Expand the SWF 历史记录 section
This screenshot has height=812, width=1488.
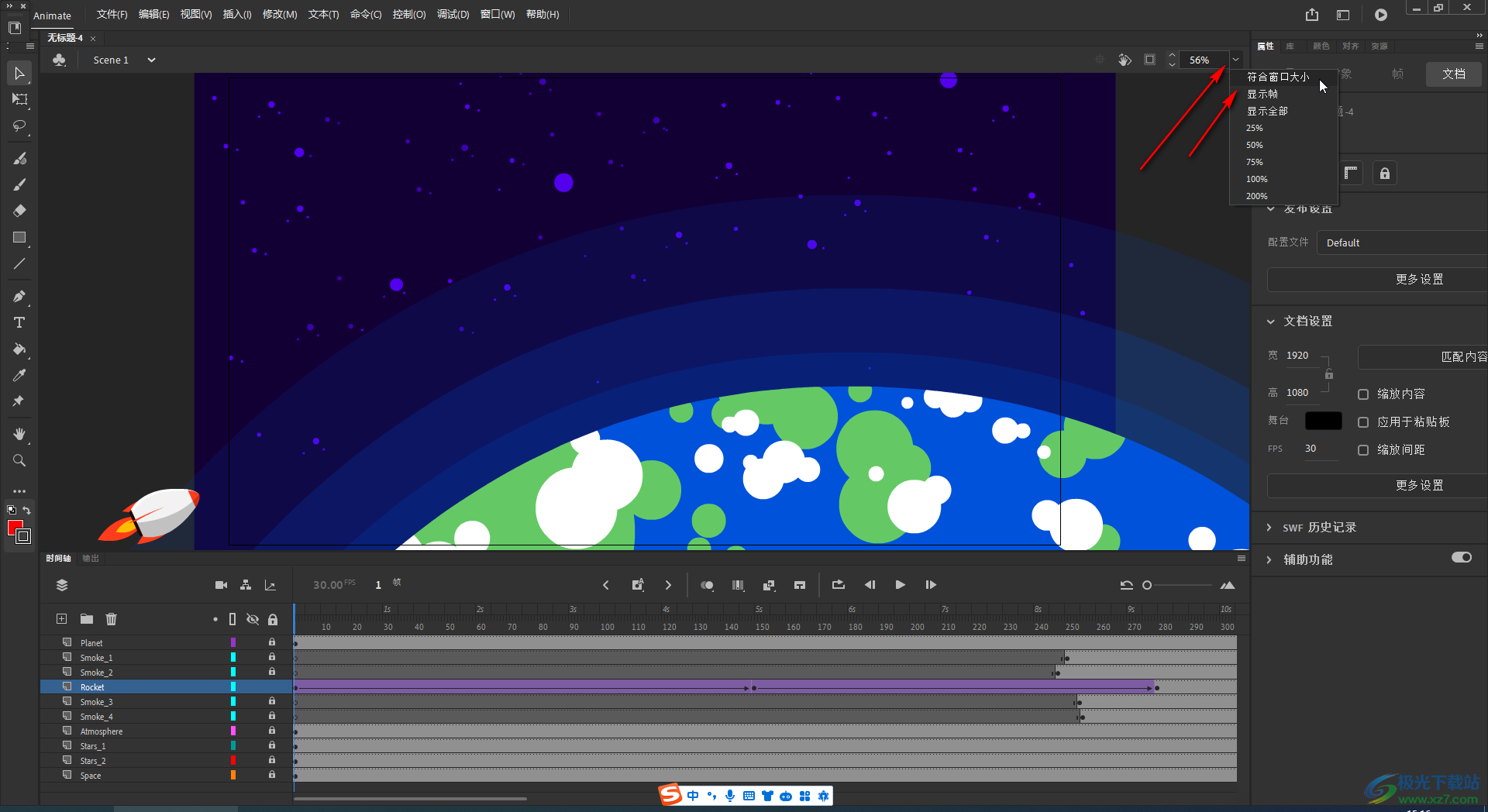(1269, 528)
